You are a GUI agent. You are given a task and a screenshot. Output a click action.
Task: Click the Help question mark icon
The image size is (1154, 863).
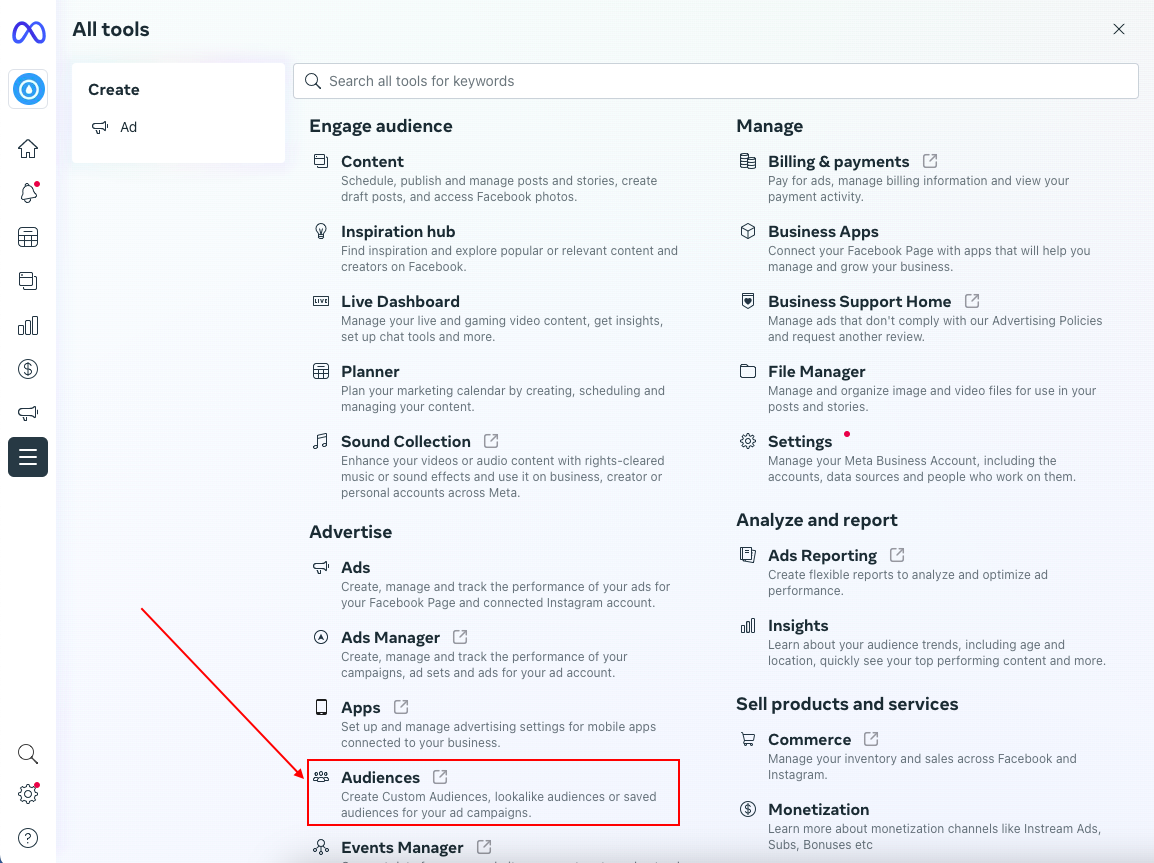[28, 837]
